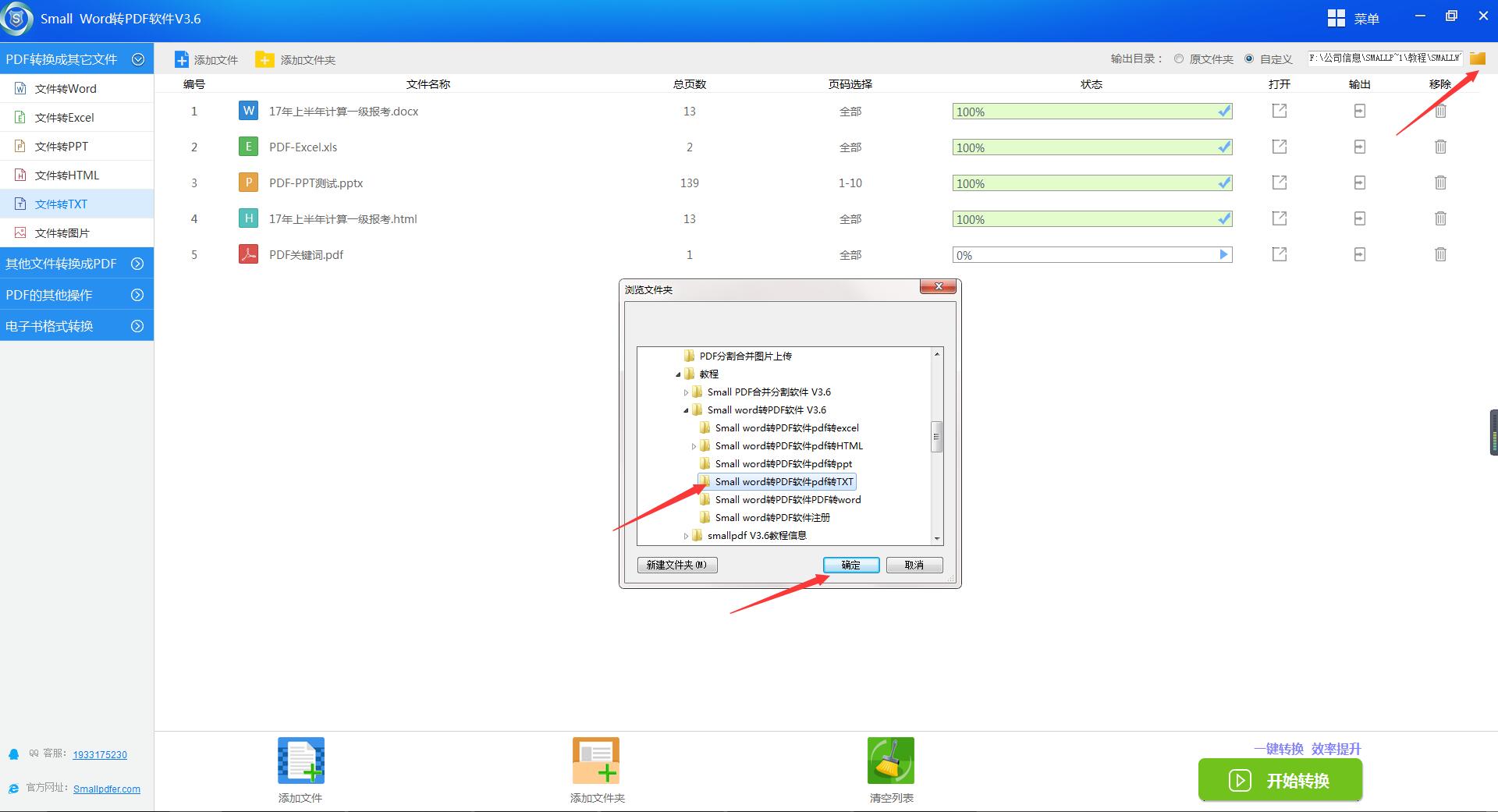This screenshot has width=1498, height=812.
Task: Click the large 添加文件 icon at bottom
Action: pos(300,761)
